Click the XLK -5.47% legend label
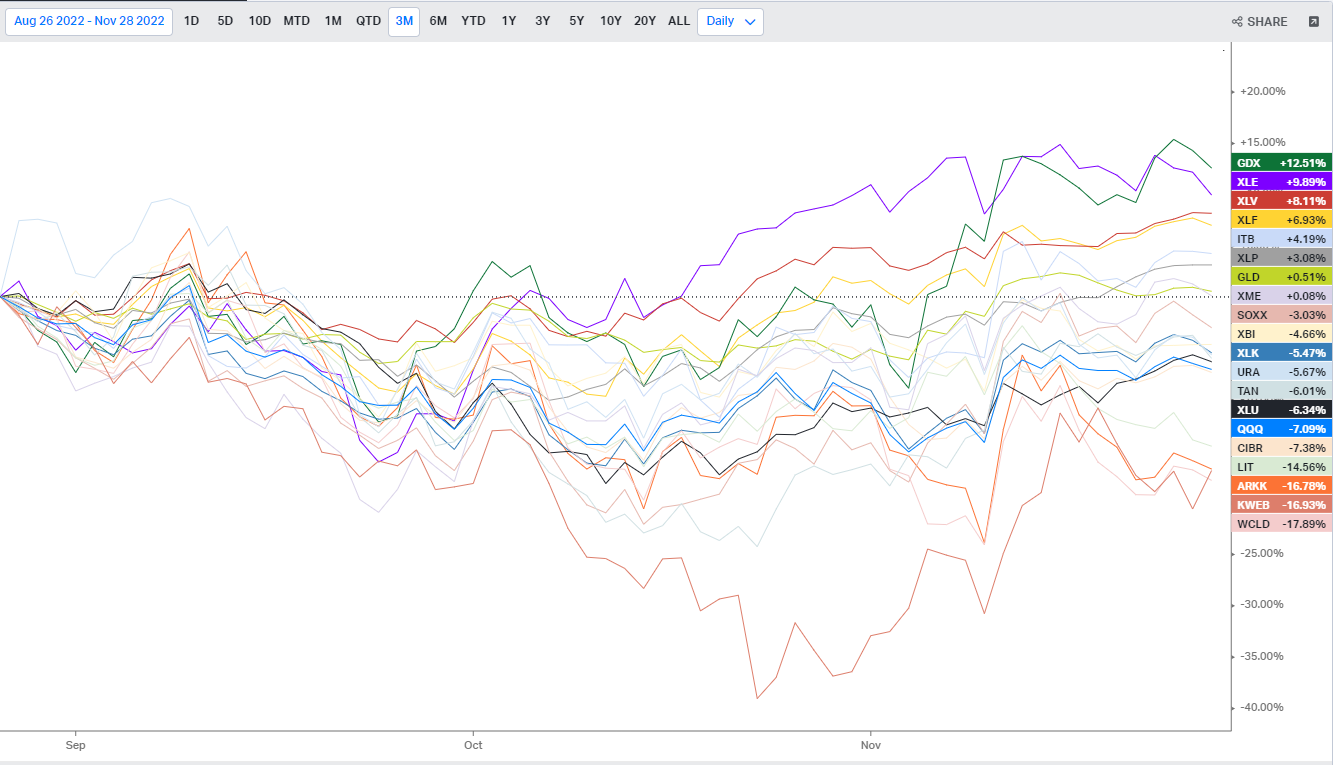The image size is (1333, 765). pyautogui.click(x=1281, y=353)
